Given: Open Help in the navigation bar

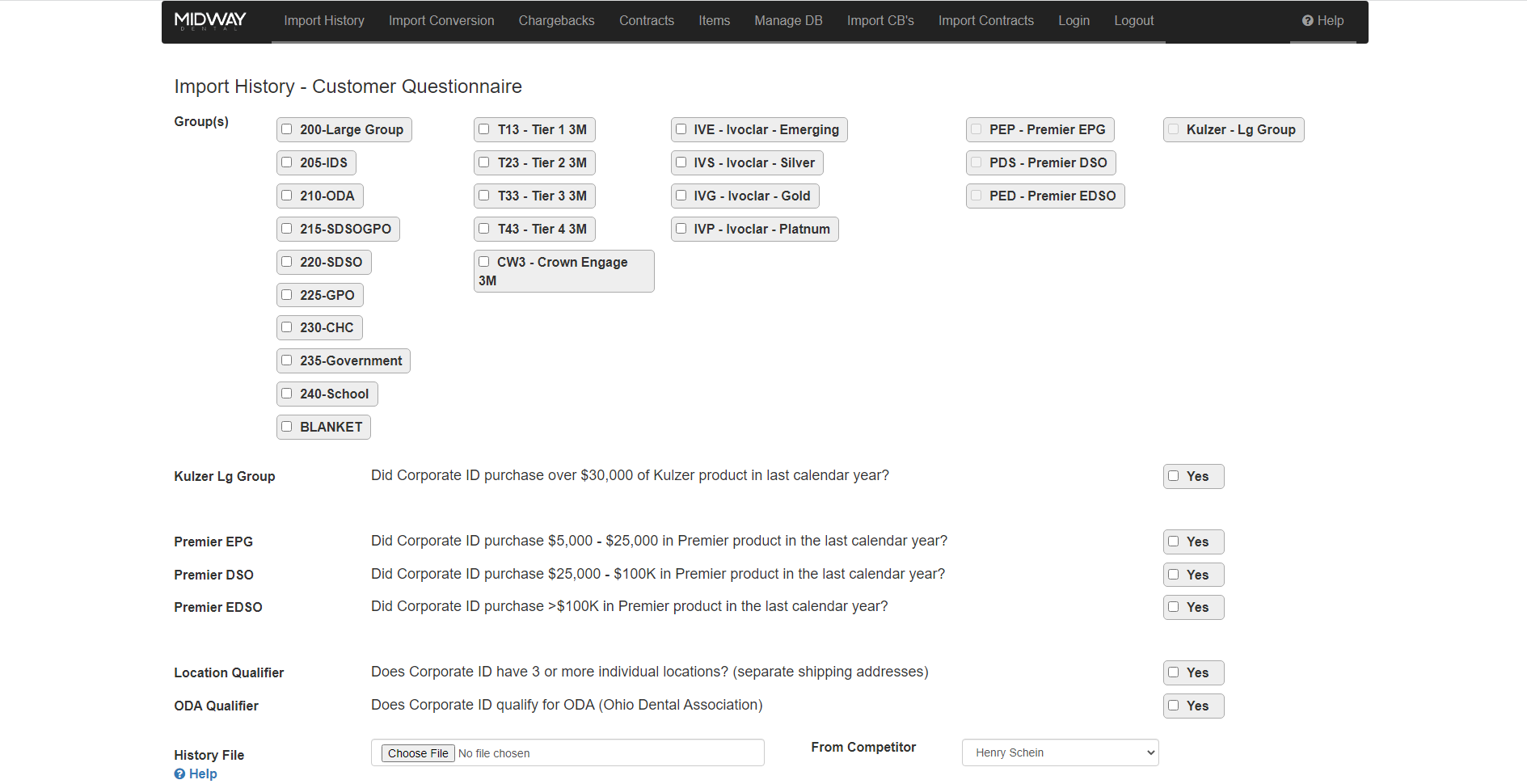Looking at the screenshot, I should [1322, 21].
